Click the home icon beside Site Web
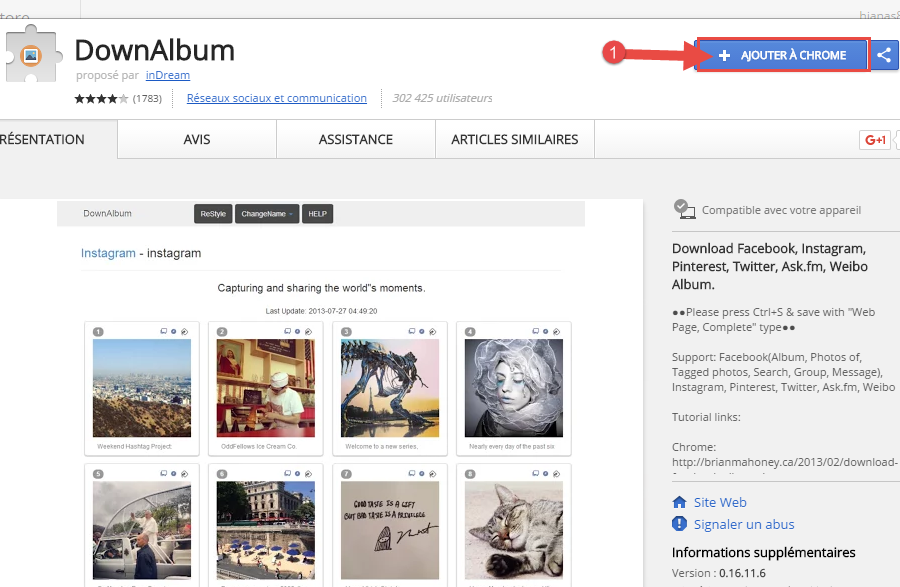Viewport: 900px width, 587px height. (x=680, y=502)
